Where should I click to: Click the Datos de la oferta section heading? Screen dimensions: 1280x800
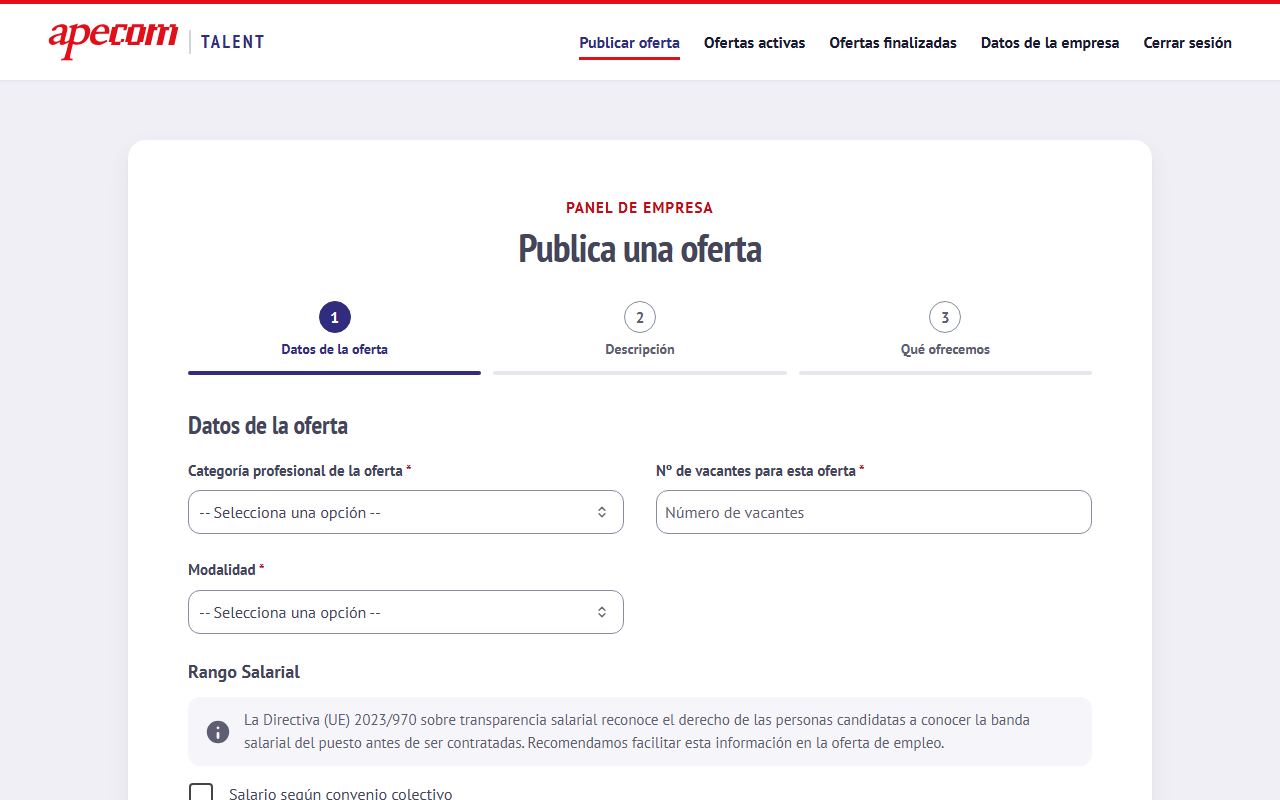268,426
